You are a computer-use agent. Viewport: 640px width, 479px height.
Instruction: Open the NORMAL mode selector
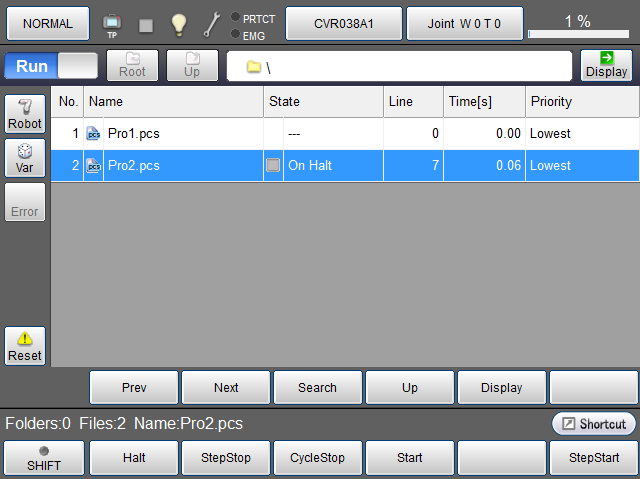47,23
